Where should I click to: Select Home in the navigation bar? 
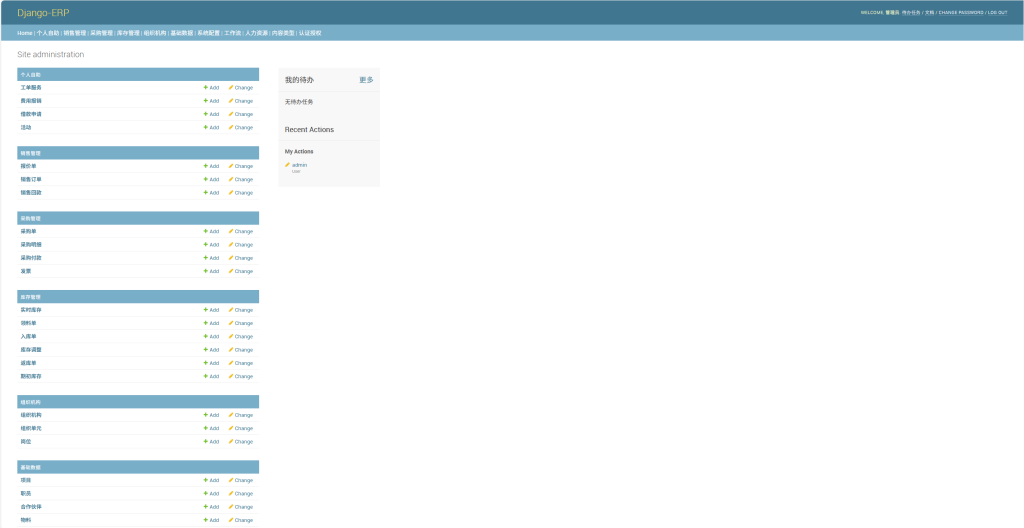(x=25, y=33)
